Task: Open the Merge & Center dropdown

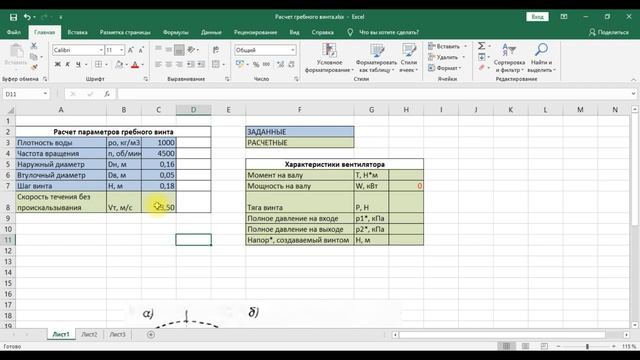Action: [224, 64]
